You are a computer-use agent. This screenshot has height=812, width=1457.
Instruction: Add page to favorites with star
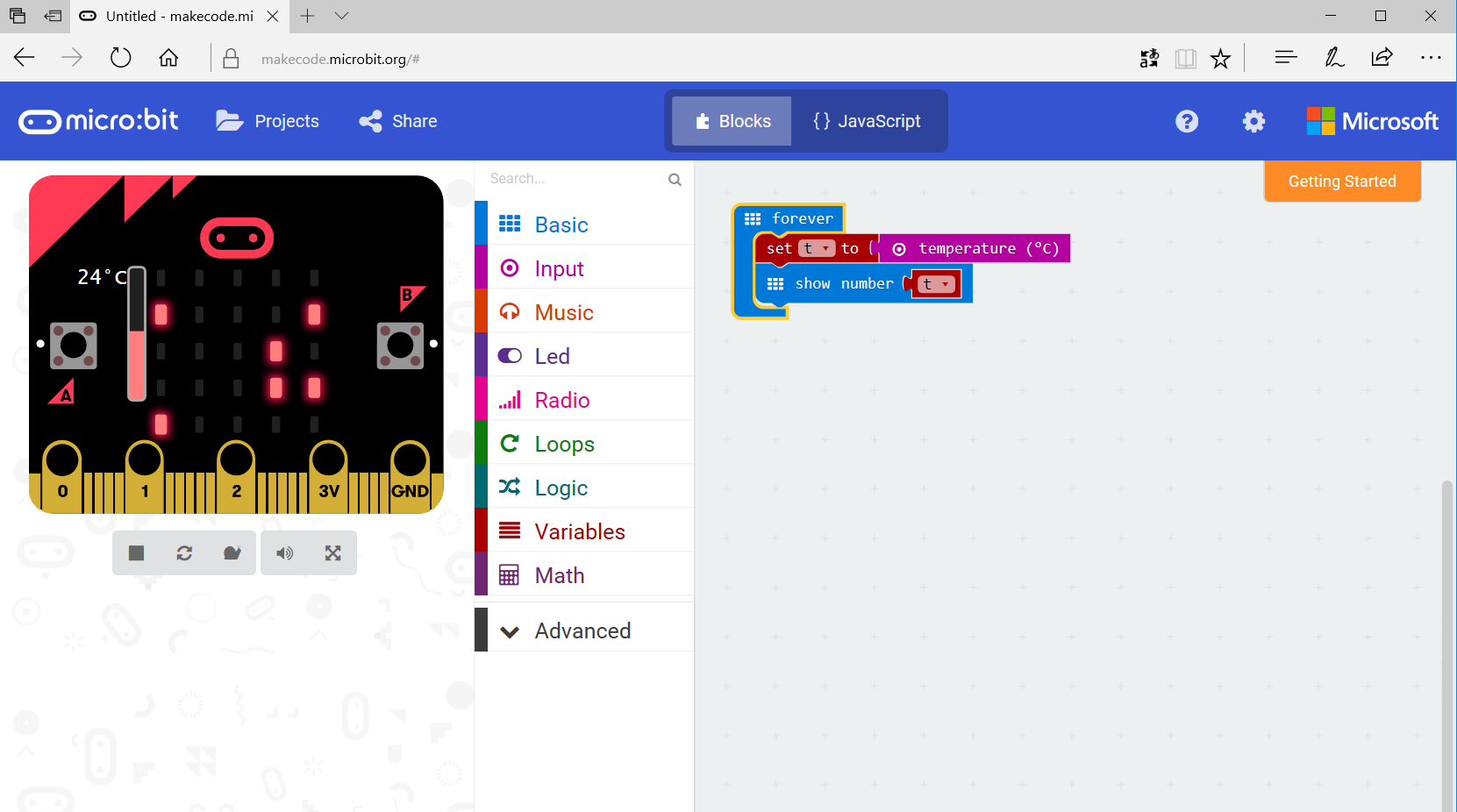click(1220, 58)
